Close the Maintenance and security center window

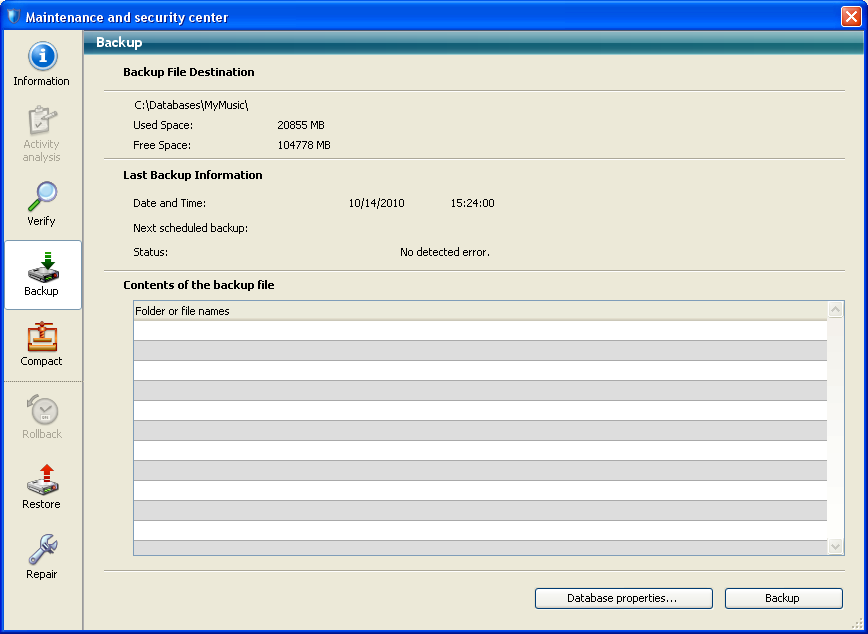850,17
